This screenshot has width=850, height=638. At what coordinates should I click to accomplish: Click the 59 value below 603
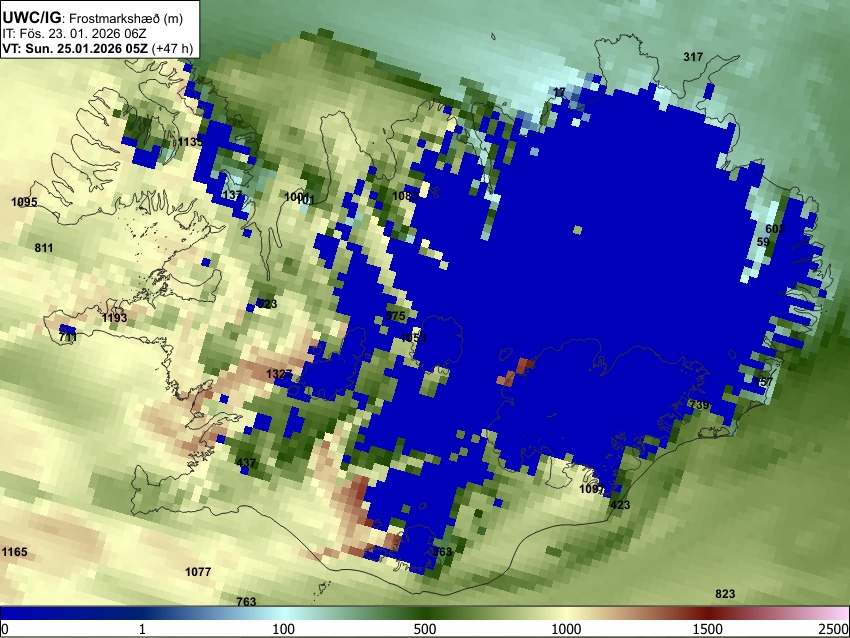[763, 242]
